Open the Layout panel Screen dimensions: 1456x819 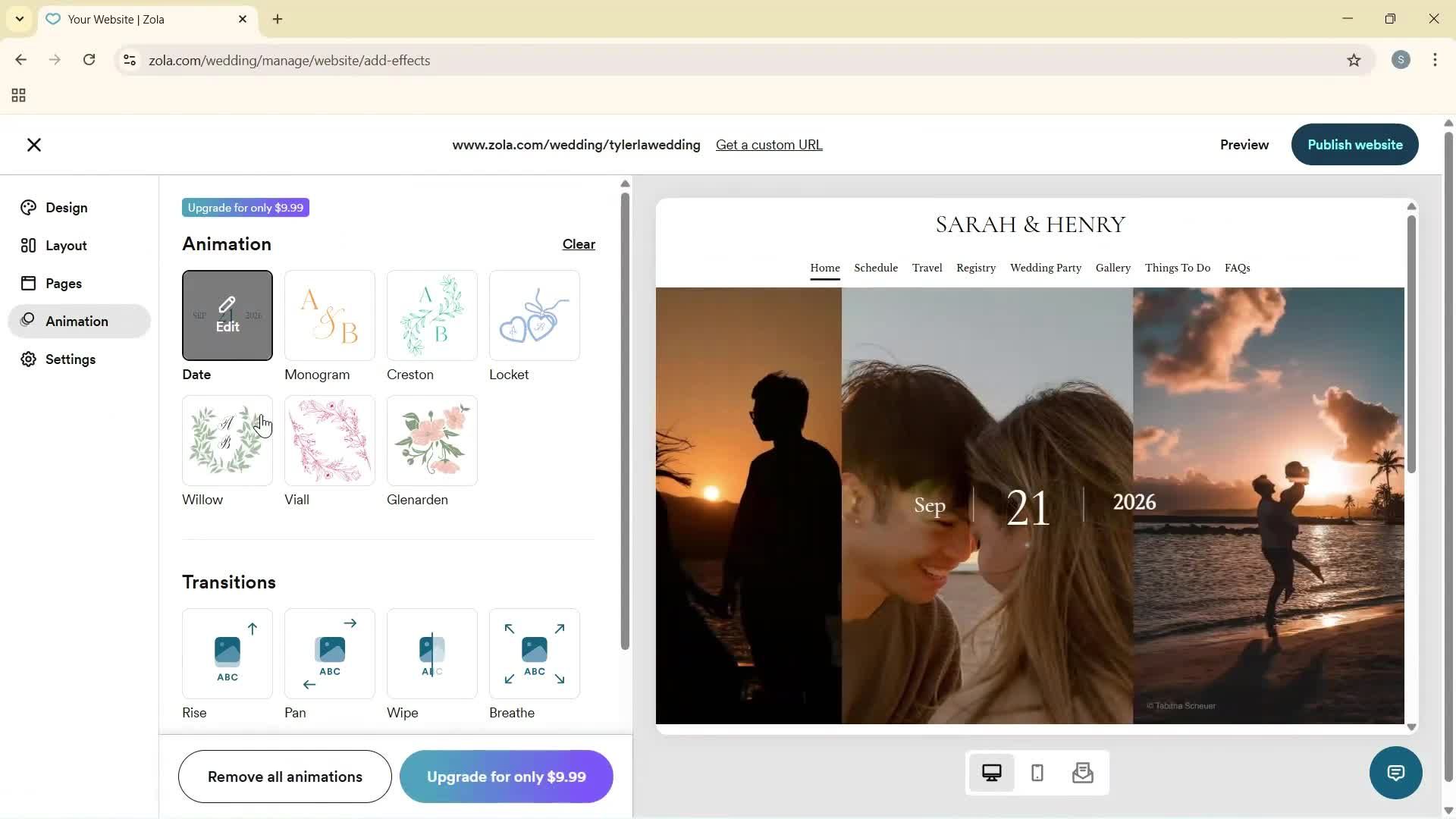65,245
